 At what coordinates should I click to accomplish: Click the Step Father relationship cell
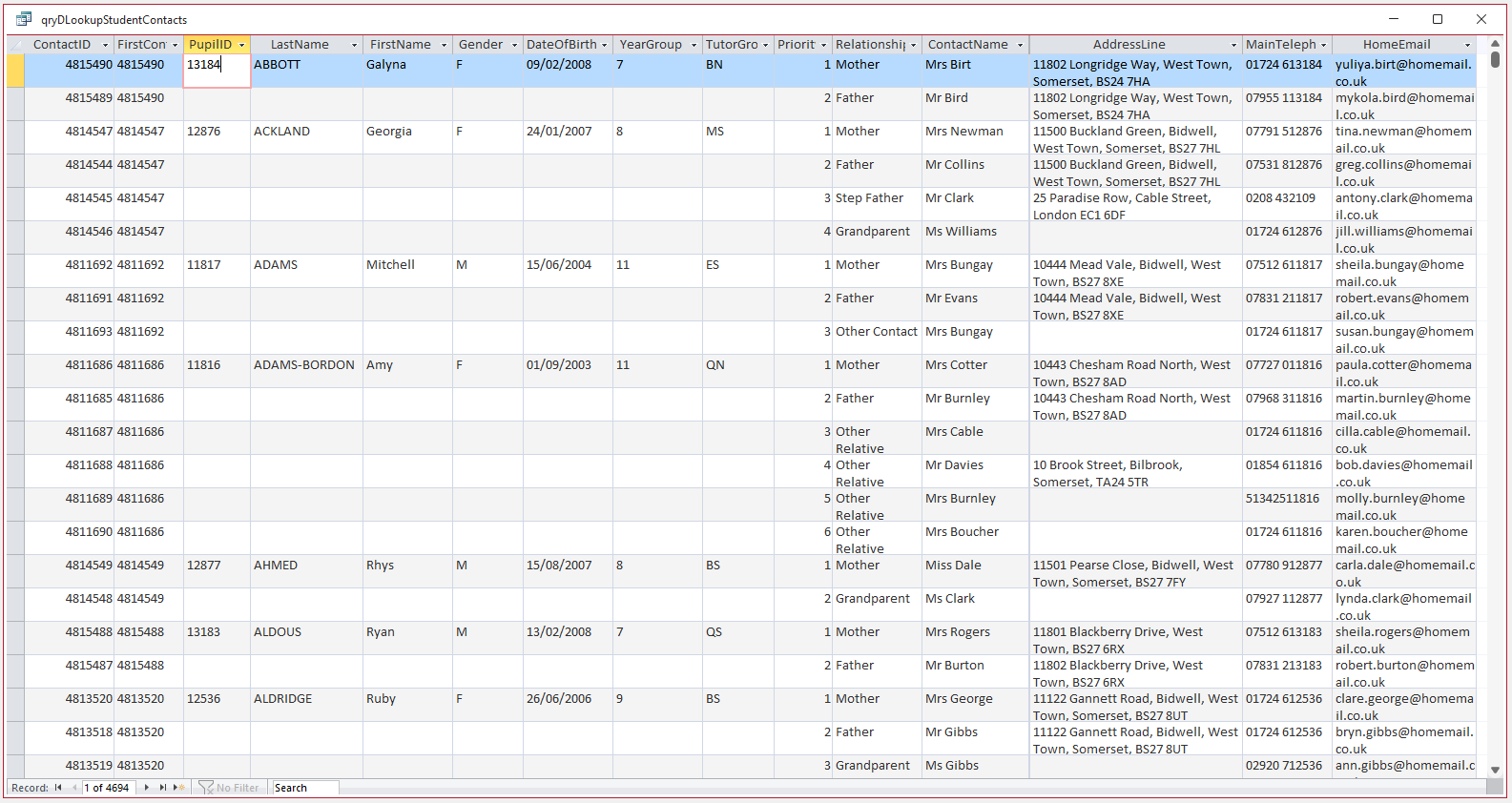tap(877, 205)
